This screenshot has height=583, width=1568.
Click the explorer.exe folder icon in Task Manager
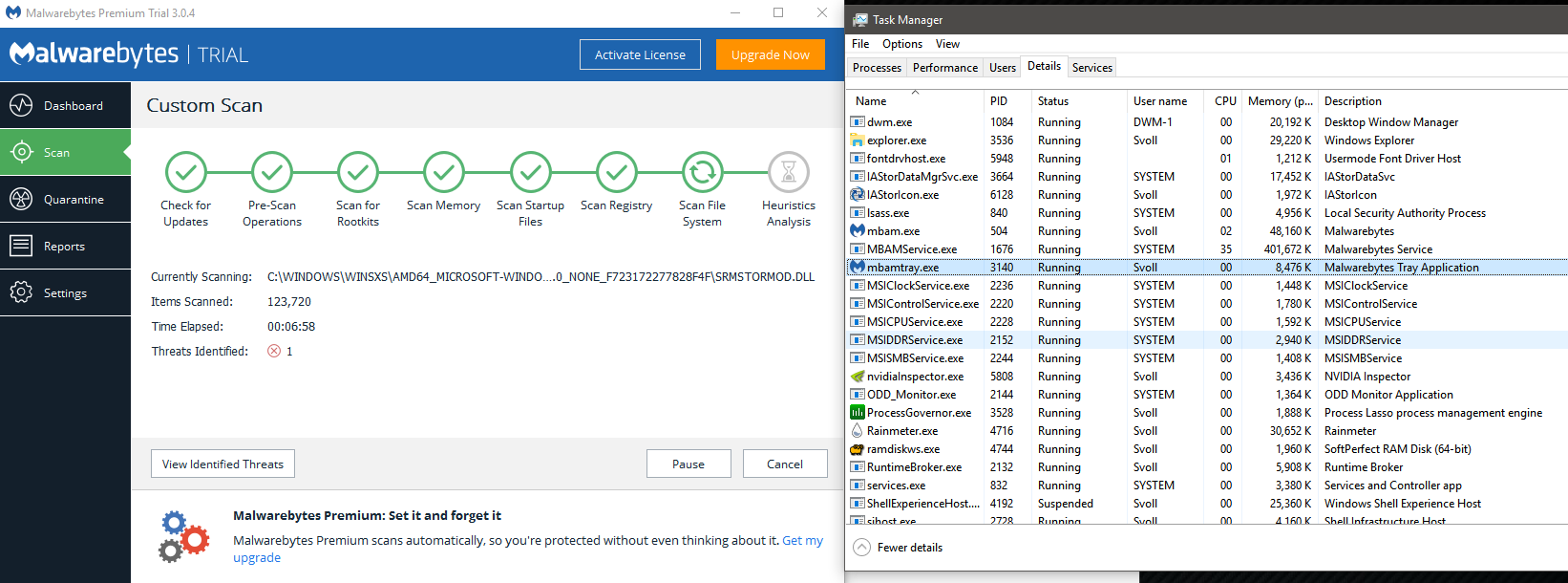point(858,140)
